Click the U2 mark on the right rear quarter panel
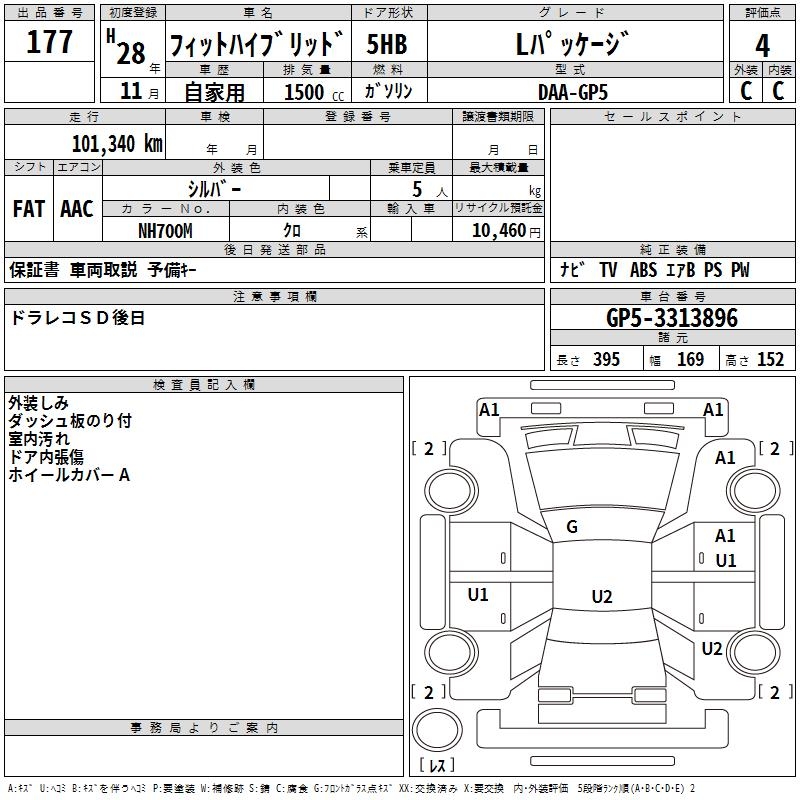 point(712,648)
